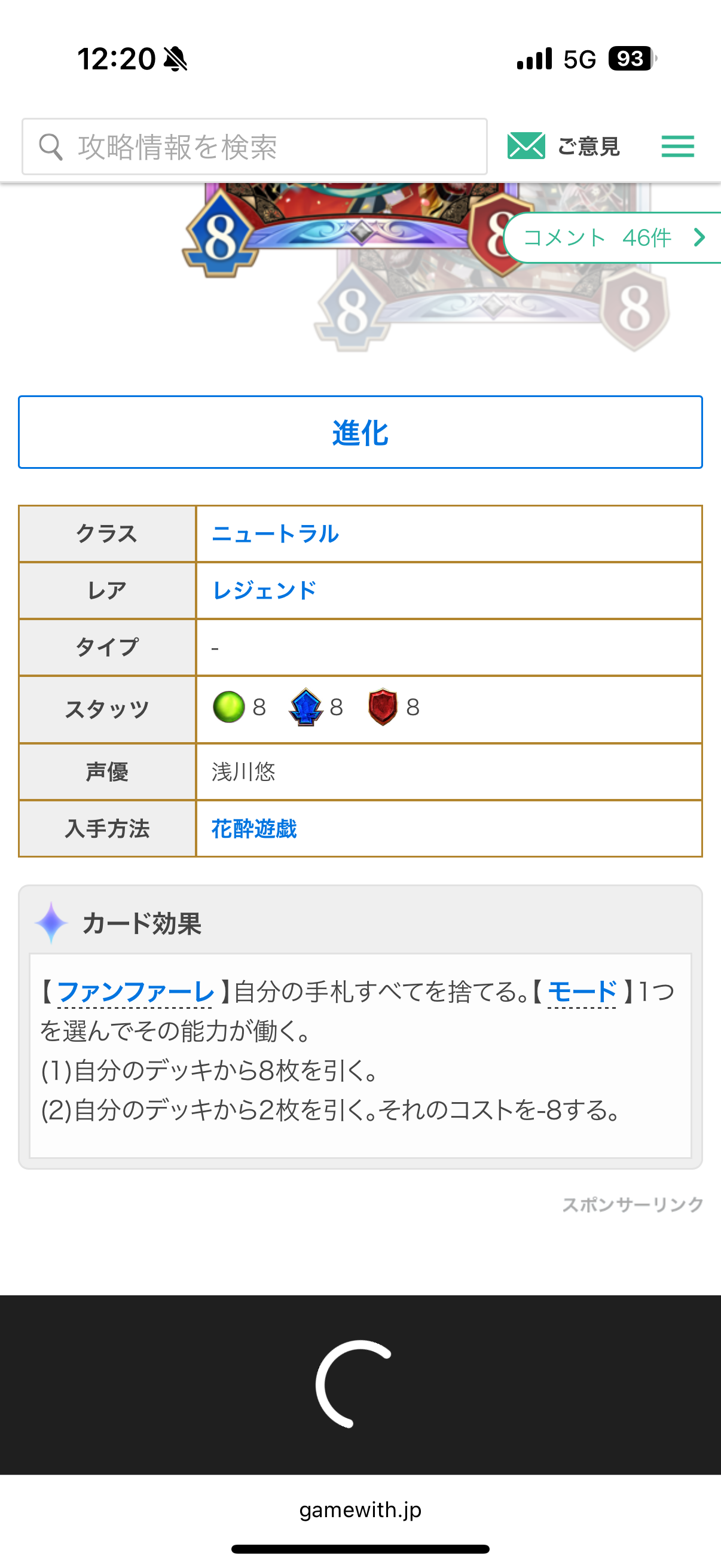Tap the ファンファーレ keyword link
Image resolution: width=721 pixels, height=1568 pixels.
coord(135,992)
